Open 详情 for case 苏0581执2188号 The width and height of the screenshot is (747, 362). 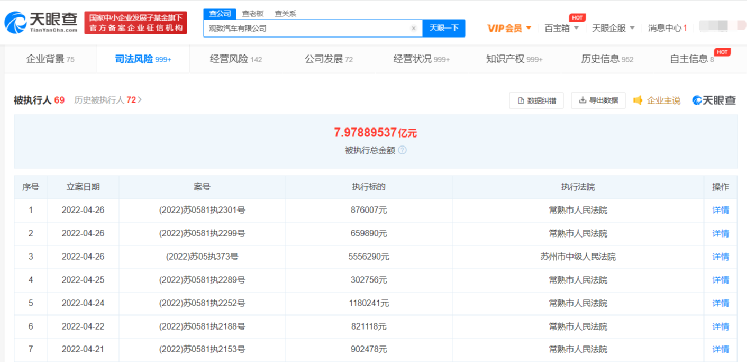721,327
